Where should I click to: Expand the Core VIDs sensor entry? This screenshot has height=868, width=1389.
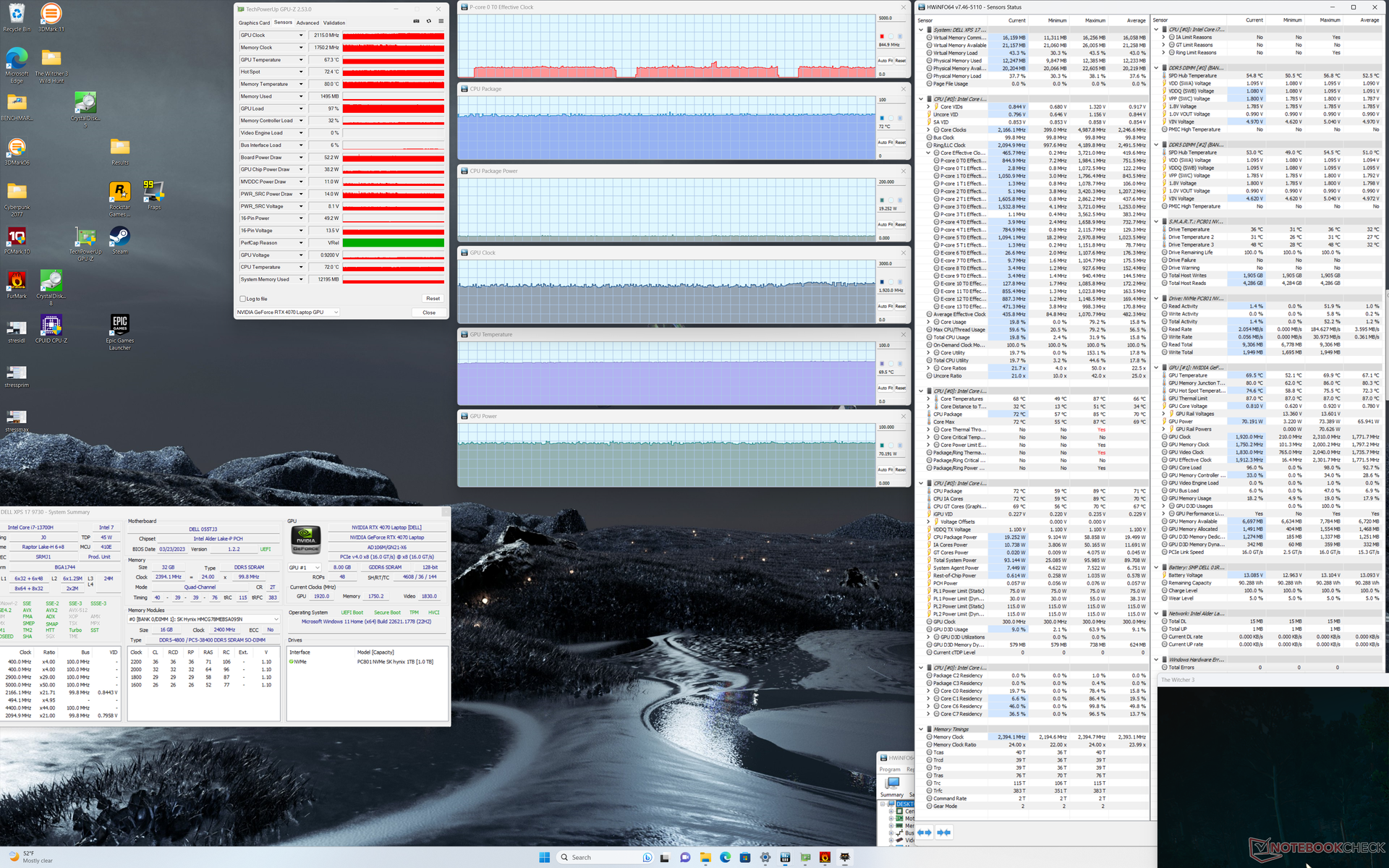929,107
